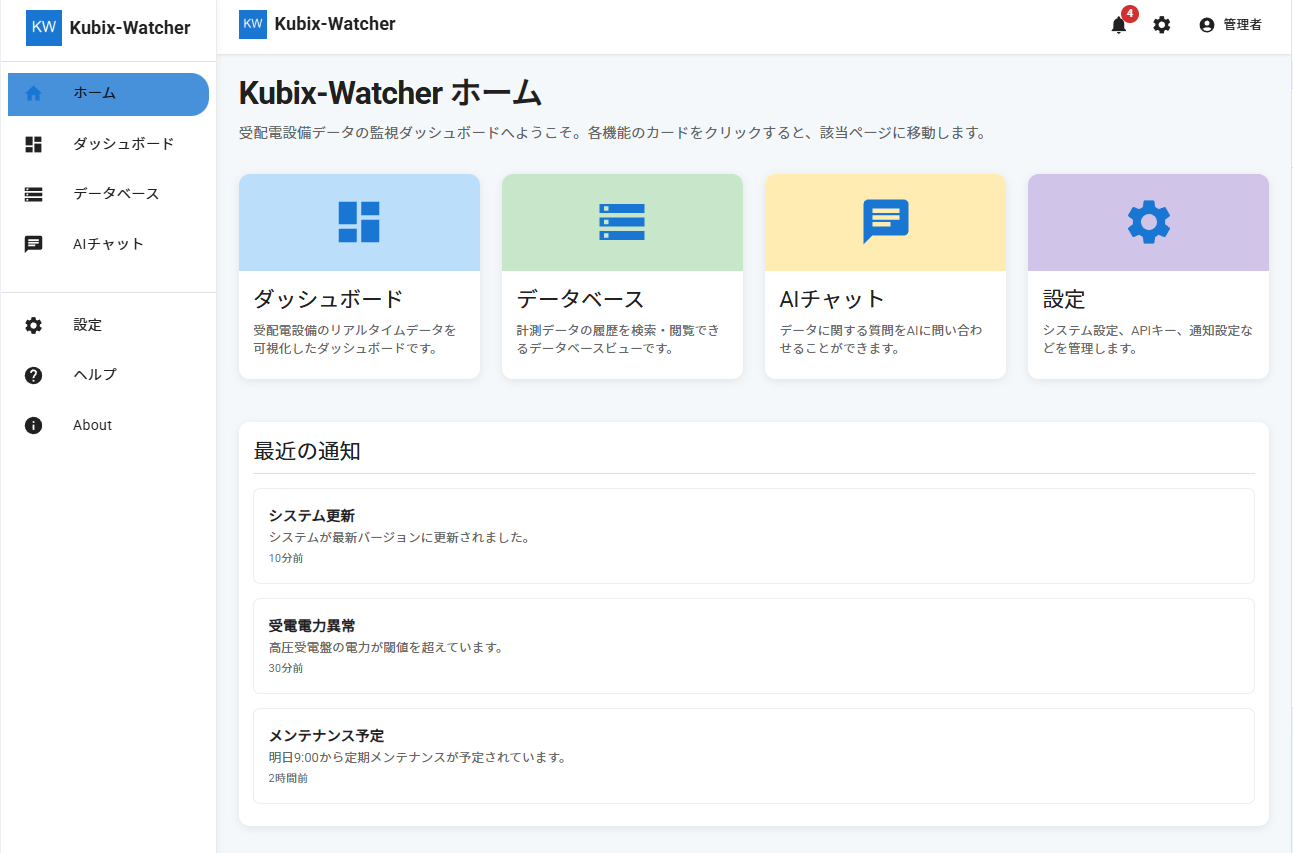The image size is (1293, 853).
Task: Click the About info icon in sidebar
Action: (33, 424)
